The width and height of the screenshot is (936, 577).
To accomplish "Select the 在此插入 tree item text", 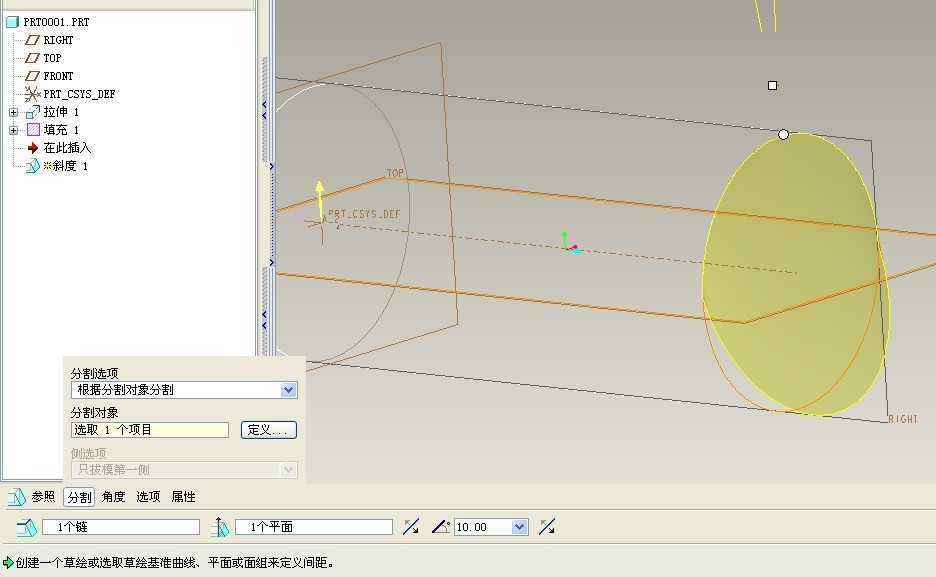I will coord(67,147).
